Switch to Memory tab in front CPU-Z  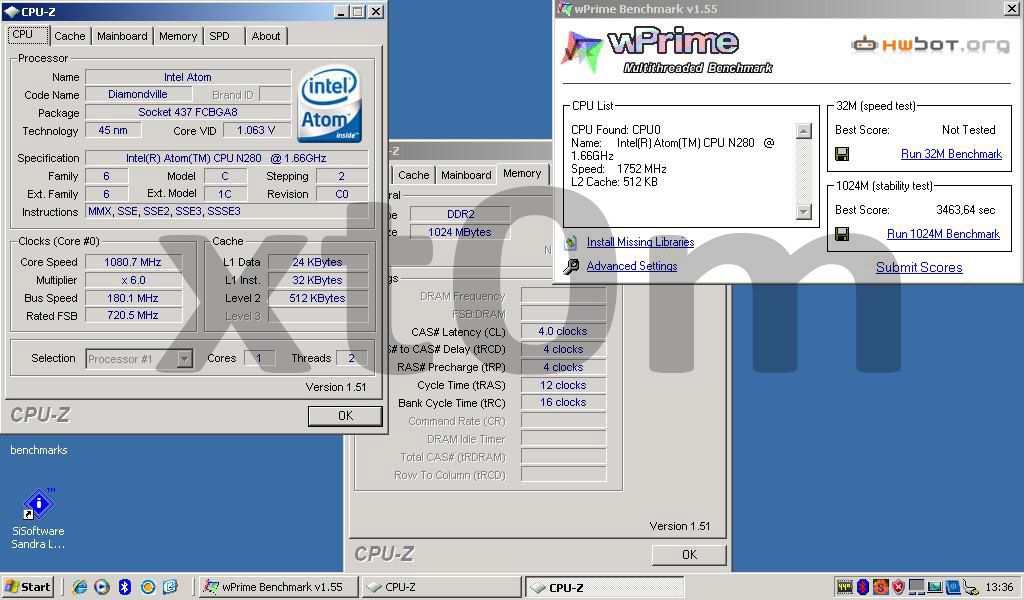[178, 36]
